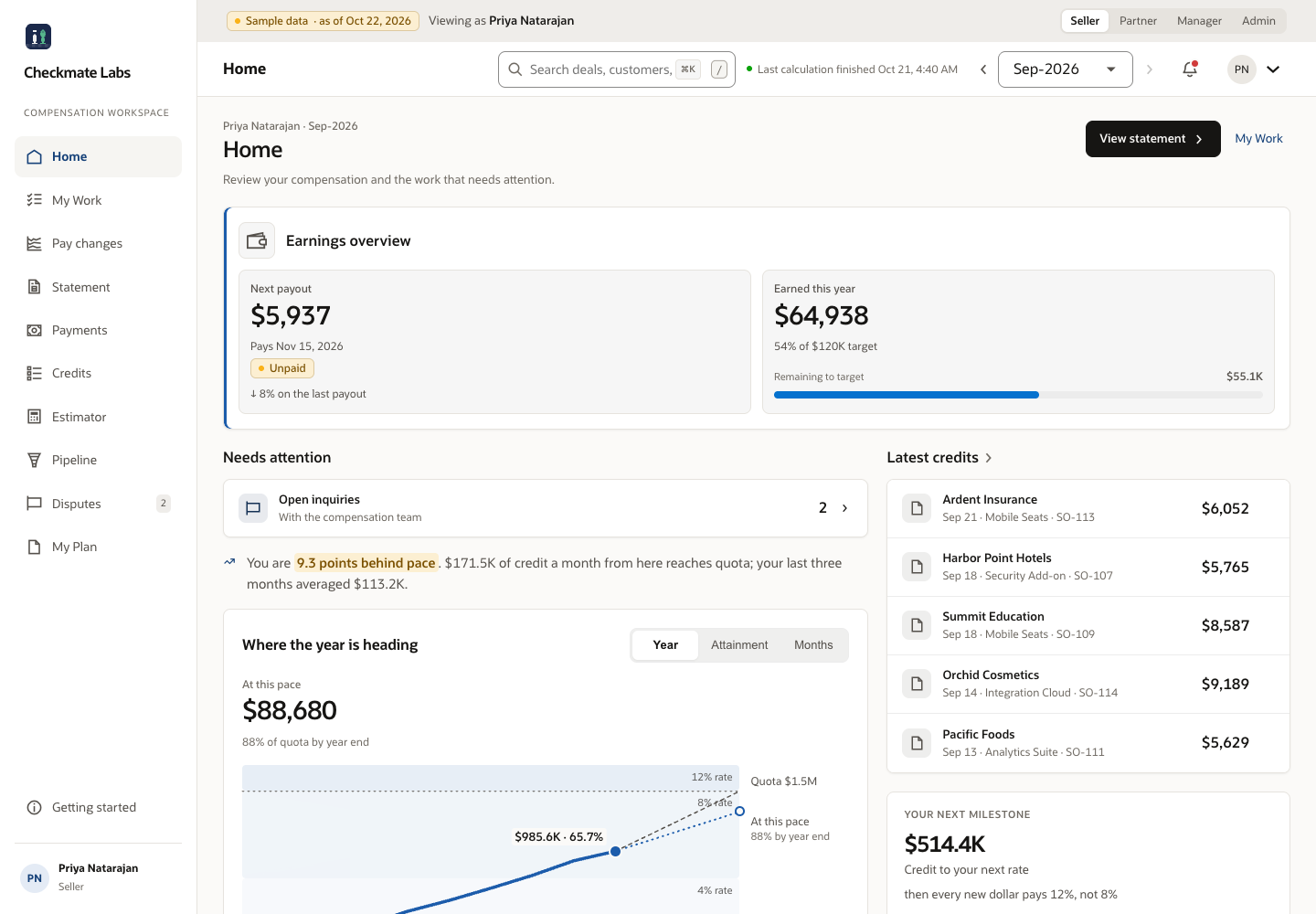Viewport: 1316px width, 914px height.
Task: Click the Pay changes sidebar icon
Action: pos(35,243)
